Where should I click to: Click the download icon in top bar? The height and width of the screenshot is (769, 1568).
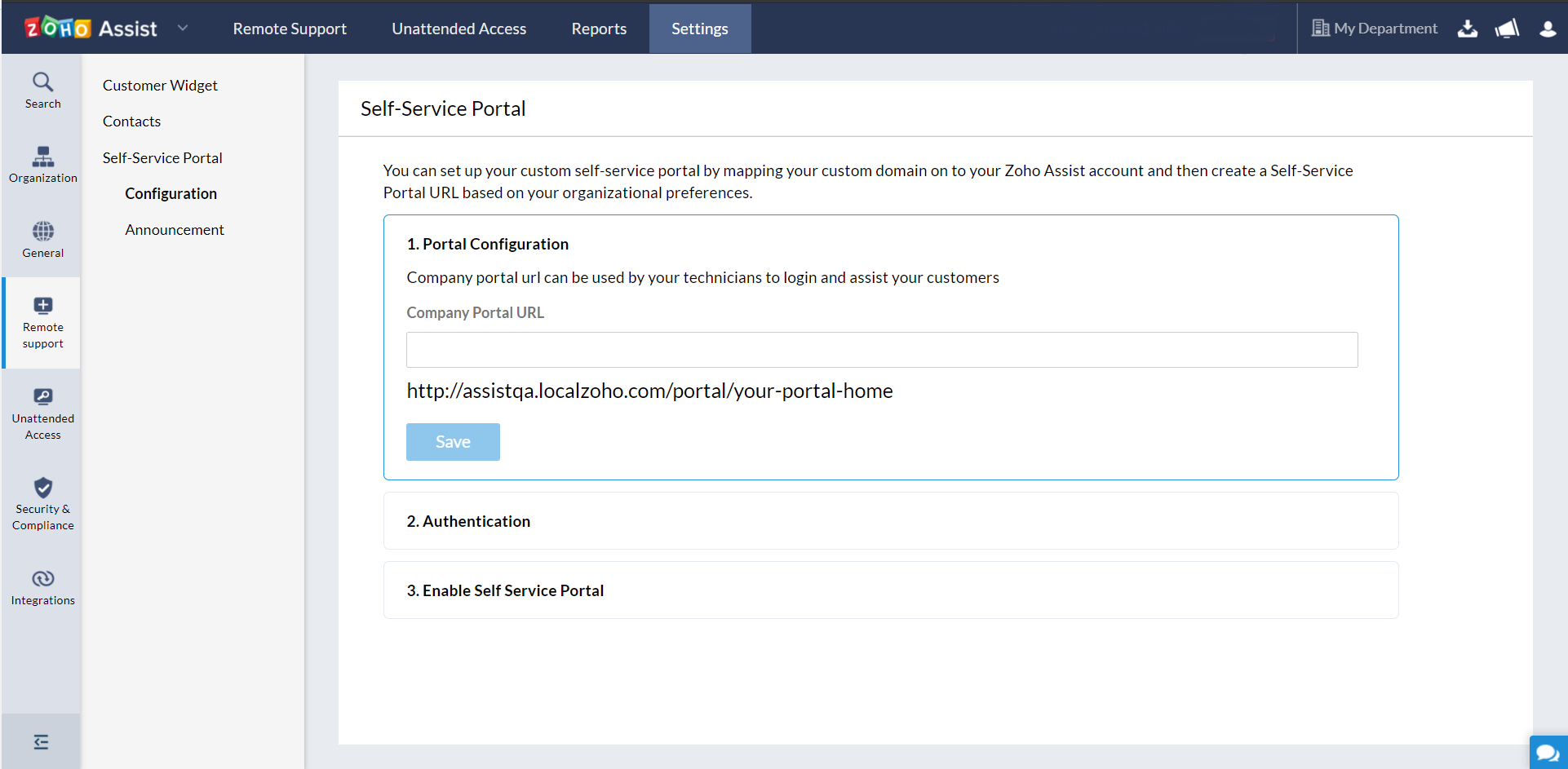[1468, 29]
